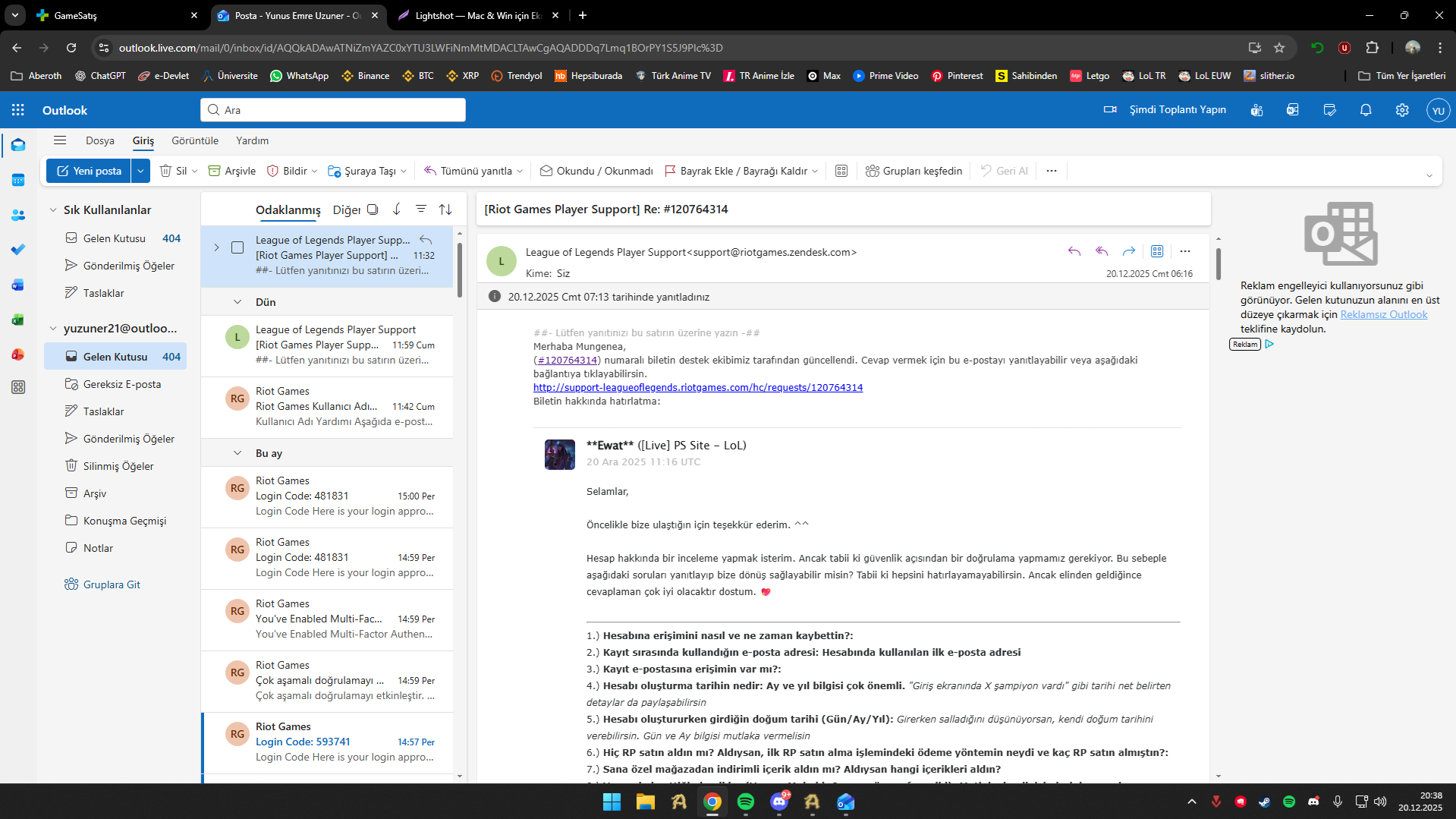Click the reading pane scrollbar
The width and height of the screenshot is (1456, 819).
click(x=1219, y=263)
